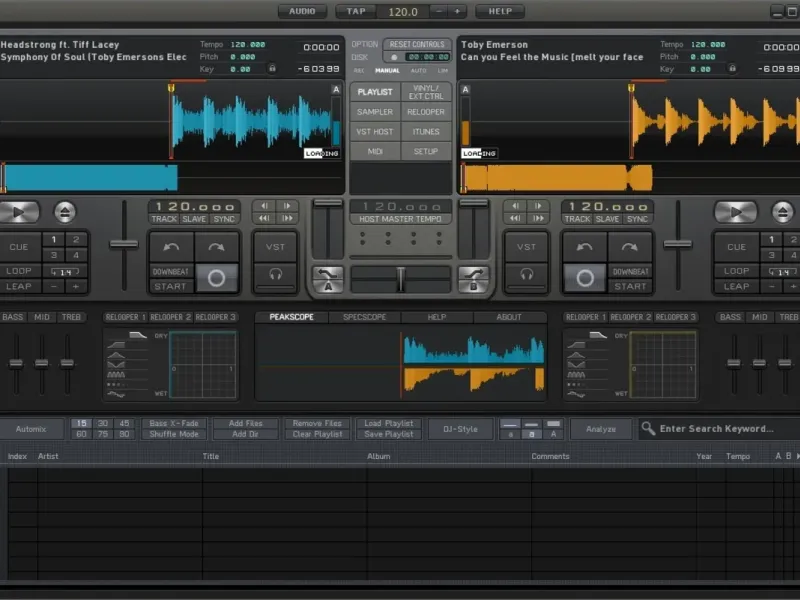Increase tempo with the top plus button
Screen dimensions: 800x600
coord(457,11)
